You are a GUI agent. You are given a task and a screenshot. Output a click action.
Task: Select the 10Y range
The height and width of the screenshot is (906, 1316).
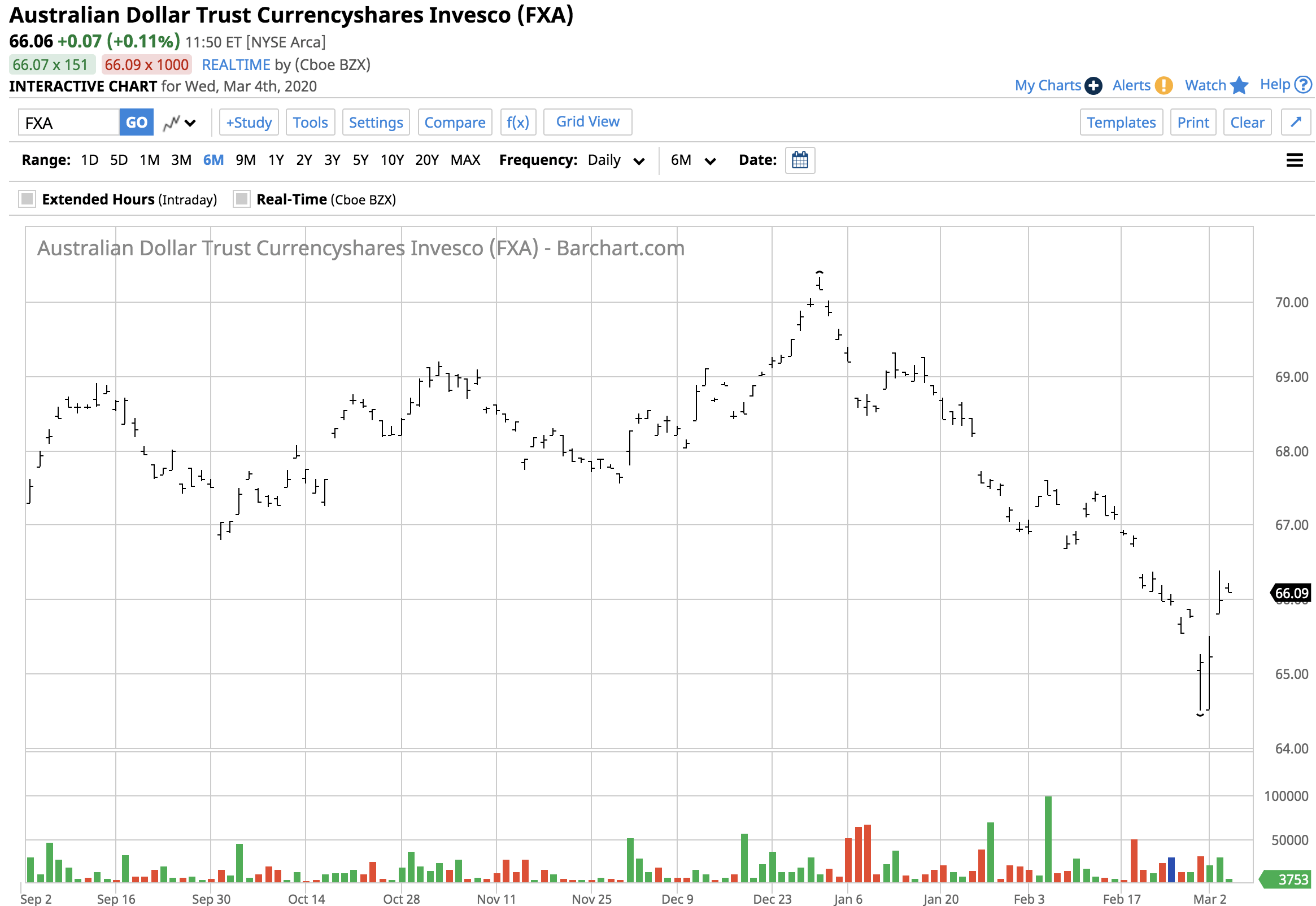(392, 160)
